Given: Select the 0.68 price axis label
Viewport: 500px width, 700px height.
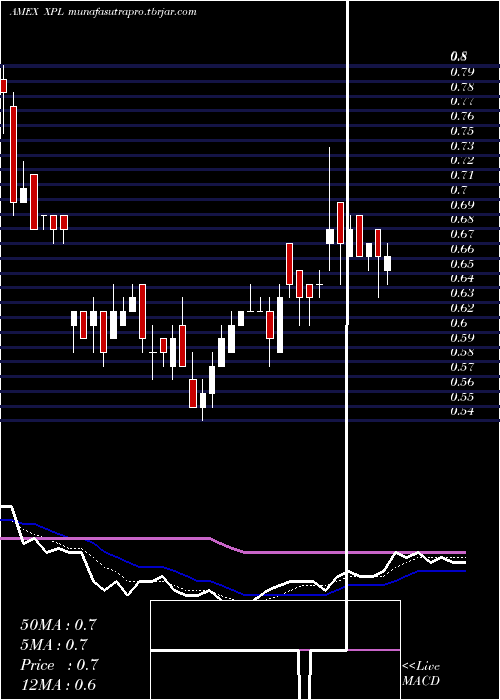Looking at the screenshot, I should (462, 219).
